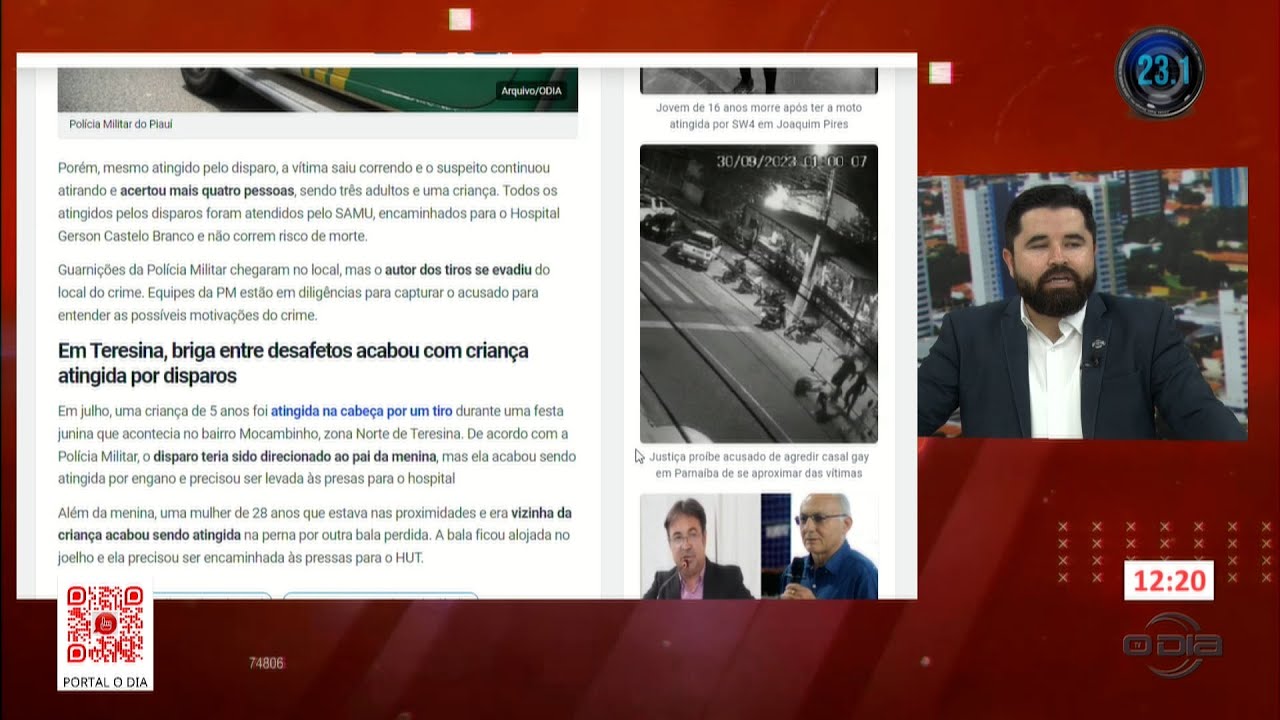The image size is (1280, 720).
Task: Open 'Justiça proíbe acusado de agredir casal gay' article
Action: (759, 464)
